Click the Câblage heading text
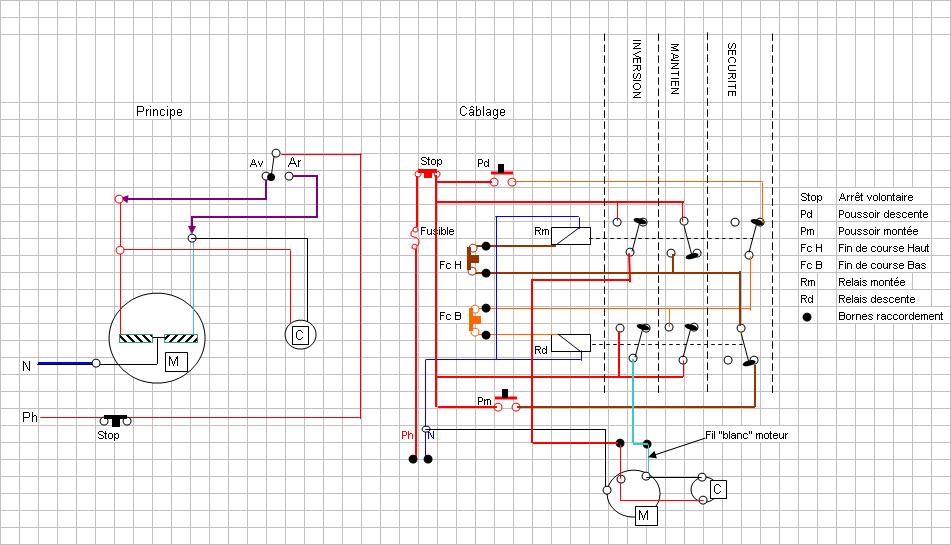 [482, 111]
